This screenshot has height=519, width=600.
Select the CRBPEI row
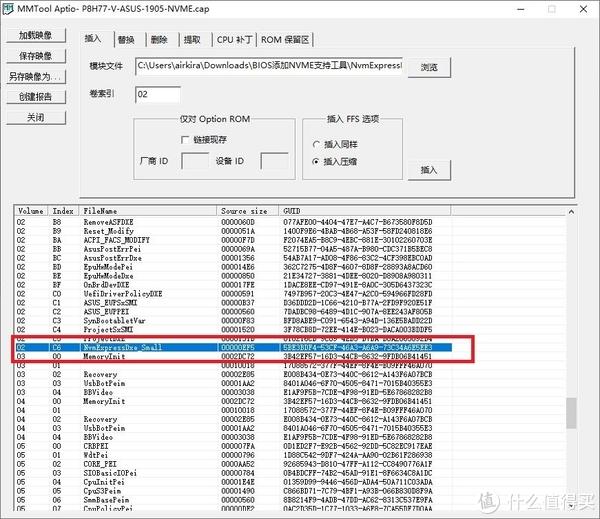[x=233, y=446]
